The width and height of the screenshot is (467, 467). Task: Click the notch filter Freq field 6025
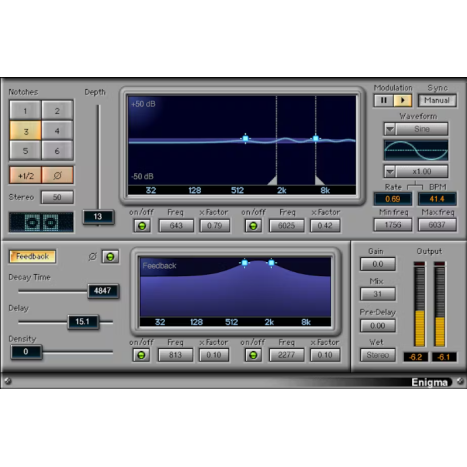point(286,226)
